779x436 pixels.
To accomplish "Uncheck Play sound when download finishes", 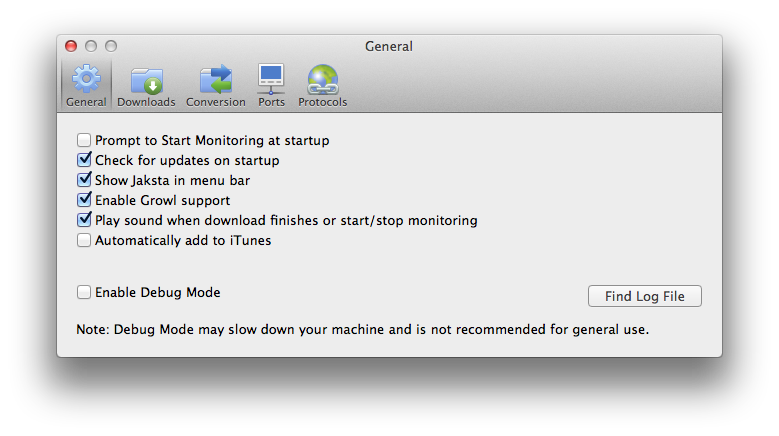I will [x=84, y=220].
